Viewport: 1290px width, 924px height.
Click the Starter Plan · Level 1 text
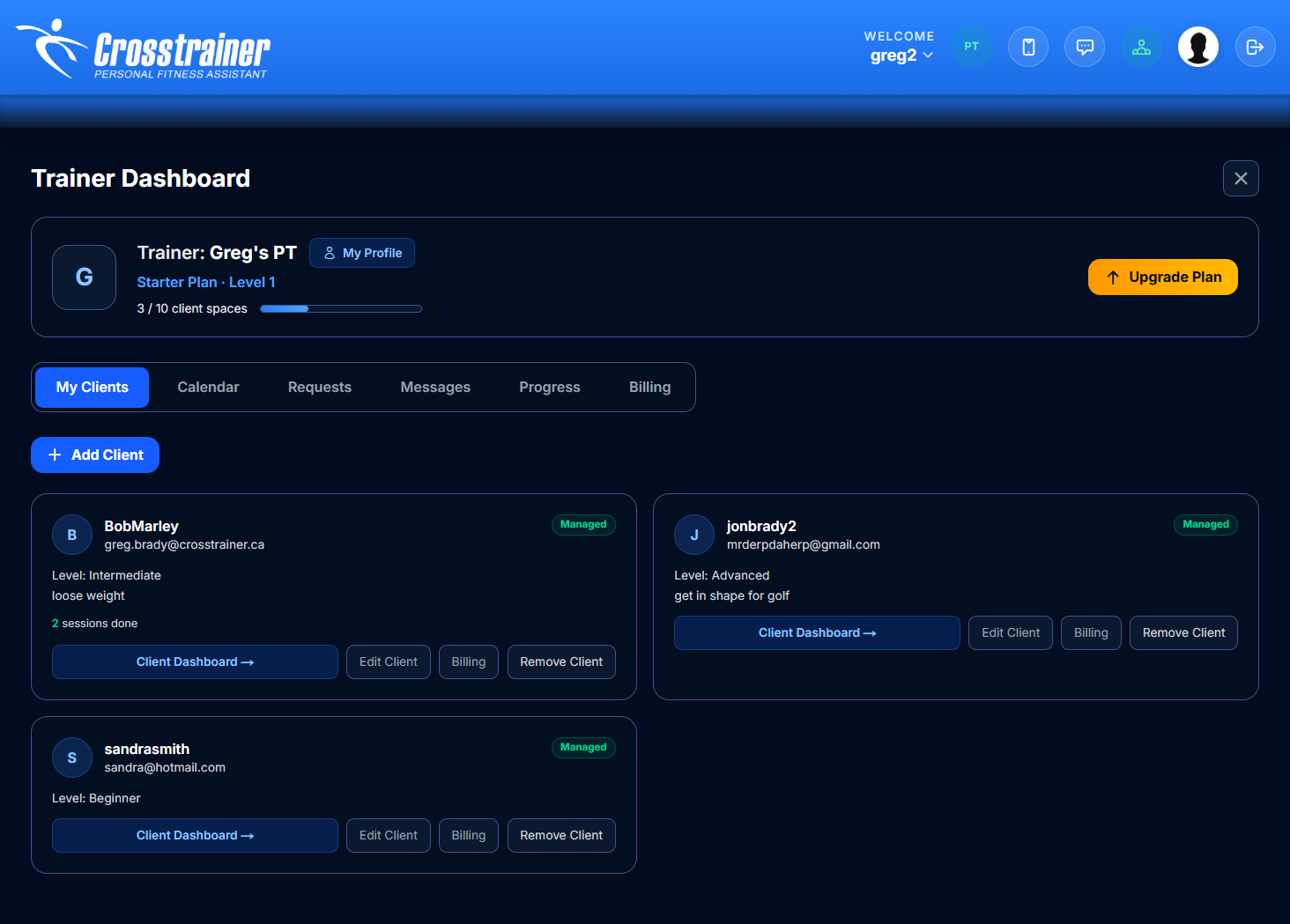(206, 282)
